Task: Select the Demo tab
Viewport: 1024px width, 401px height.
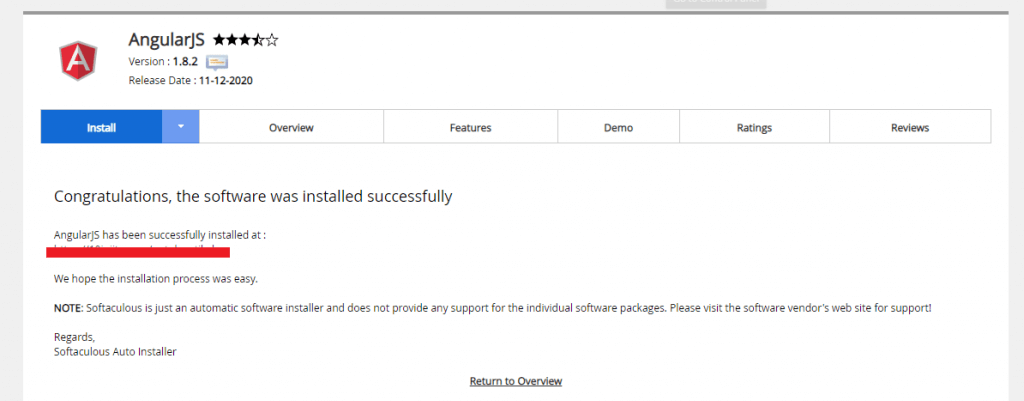Action: pos(618,127)
